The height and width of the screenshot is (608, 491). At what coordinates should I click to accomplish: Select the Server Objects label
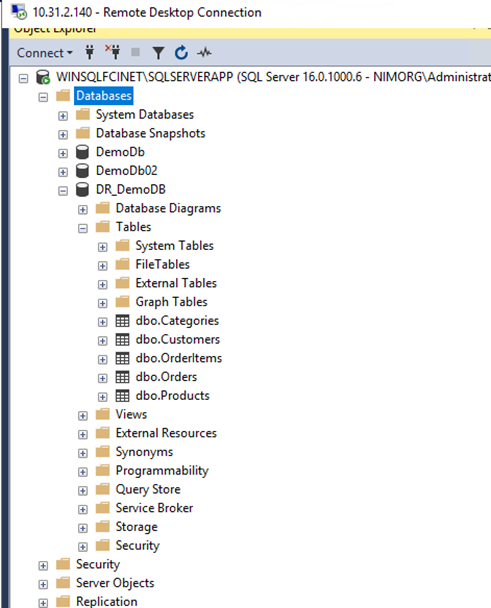pyautogui.click(x=115, y=583)
